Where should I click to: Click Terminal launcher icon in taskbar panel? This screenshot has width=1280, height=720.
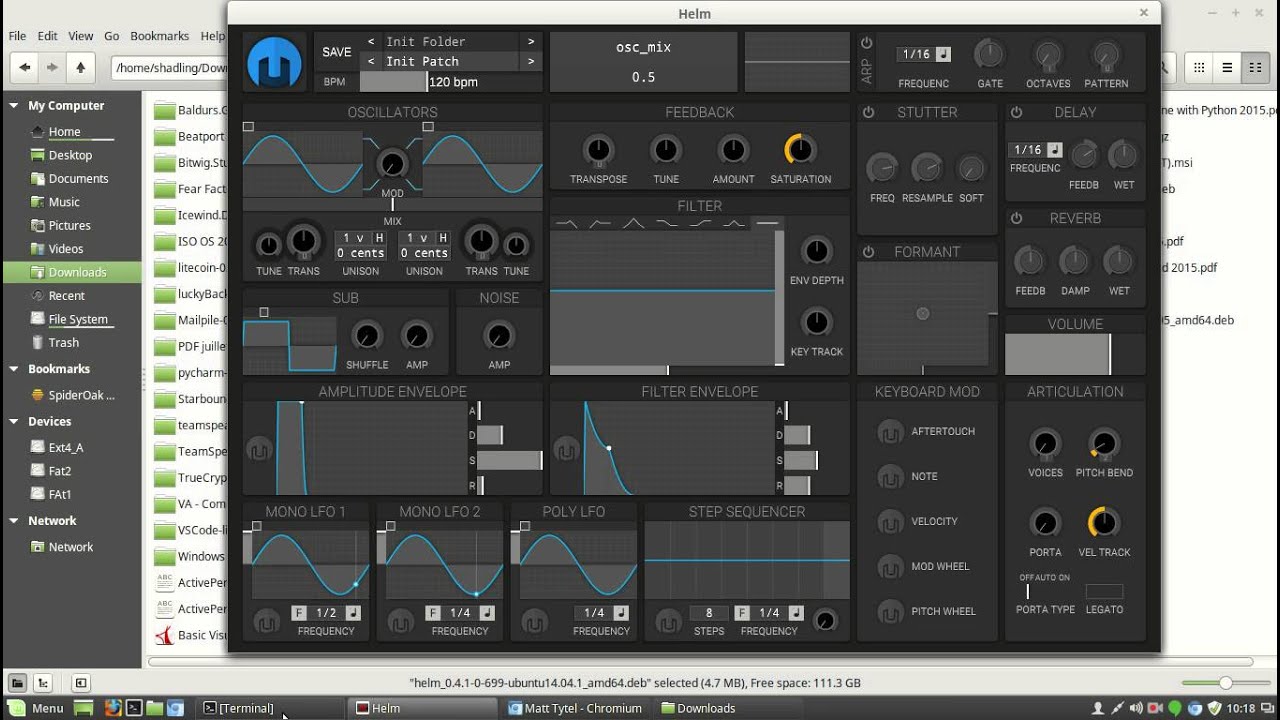(x=133, y=708)
